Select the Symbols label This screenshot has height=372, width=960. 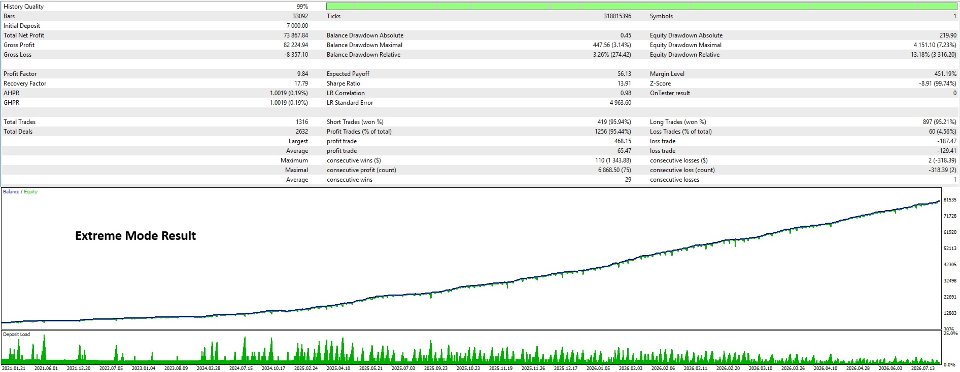coord(660,16)
